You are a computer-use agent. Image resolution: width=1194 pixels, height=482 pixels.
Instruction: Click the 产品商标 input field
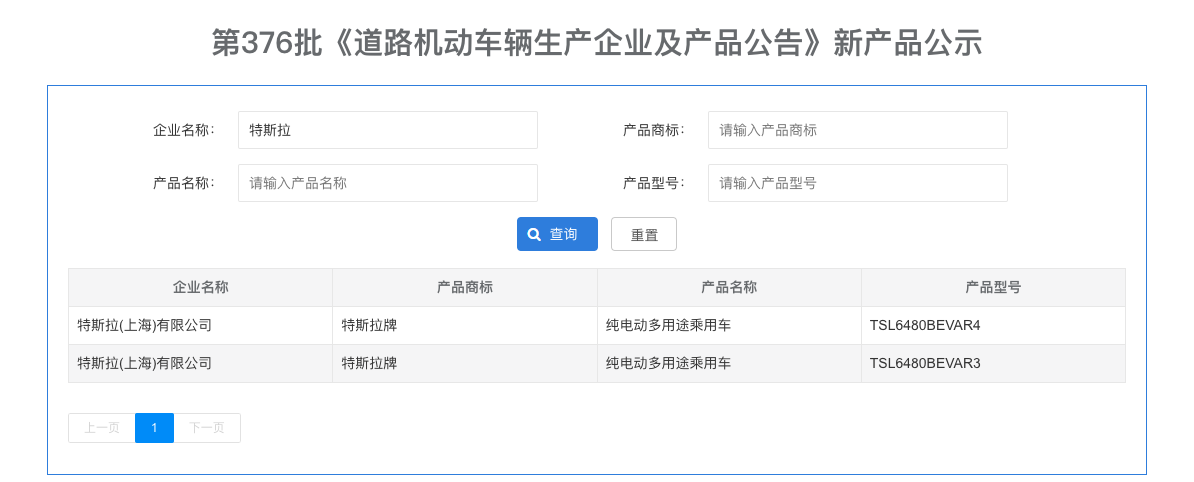coord(857,130)
